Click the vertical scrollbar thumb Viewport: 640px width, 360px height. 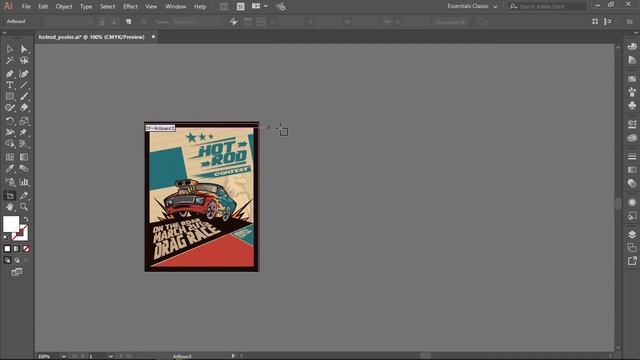click(x=618, y=203)
